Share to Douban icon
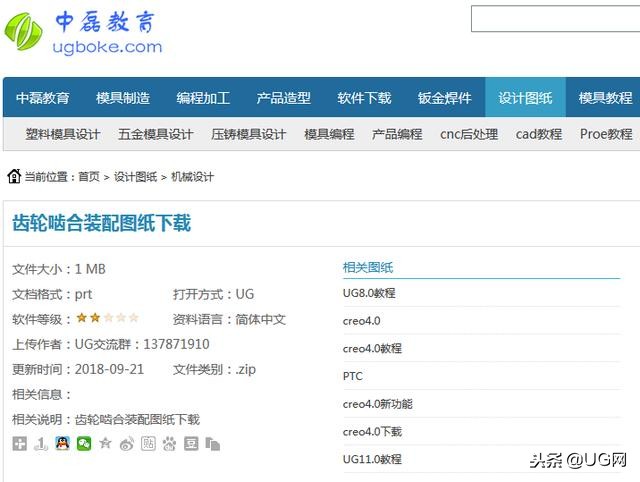 [x=191, y=443]
